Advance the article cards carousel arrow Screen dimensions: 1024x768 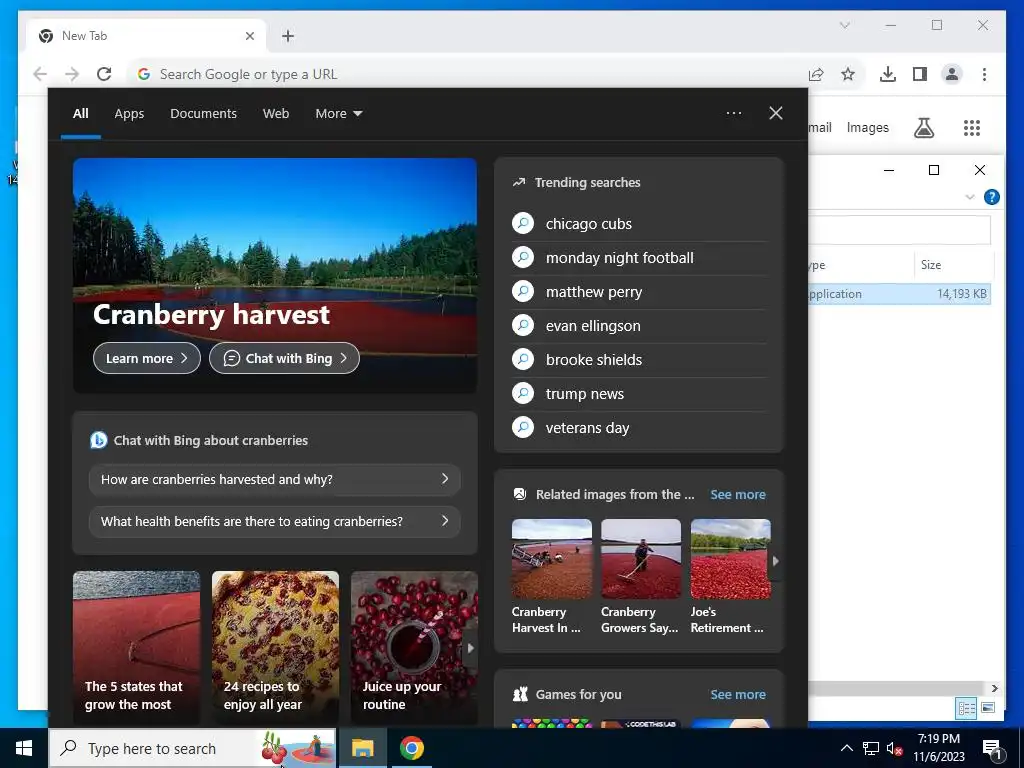click(x=470, y=648)
